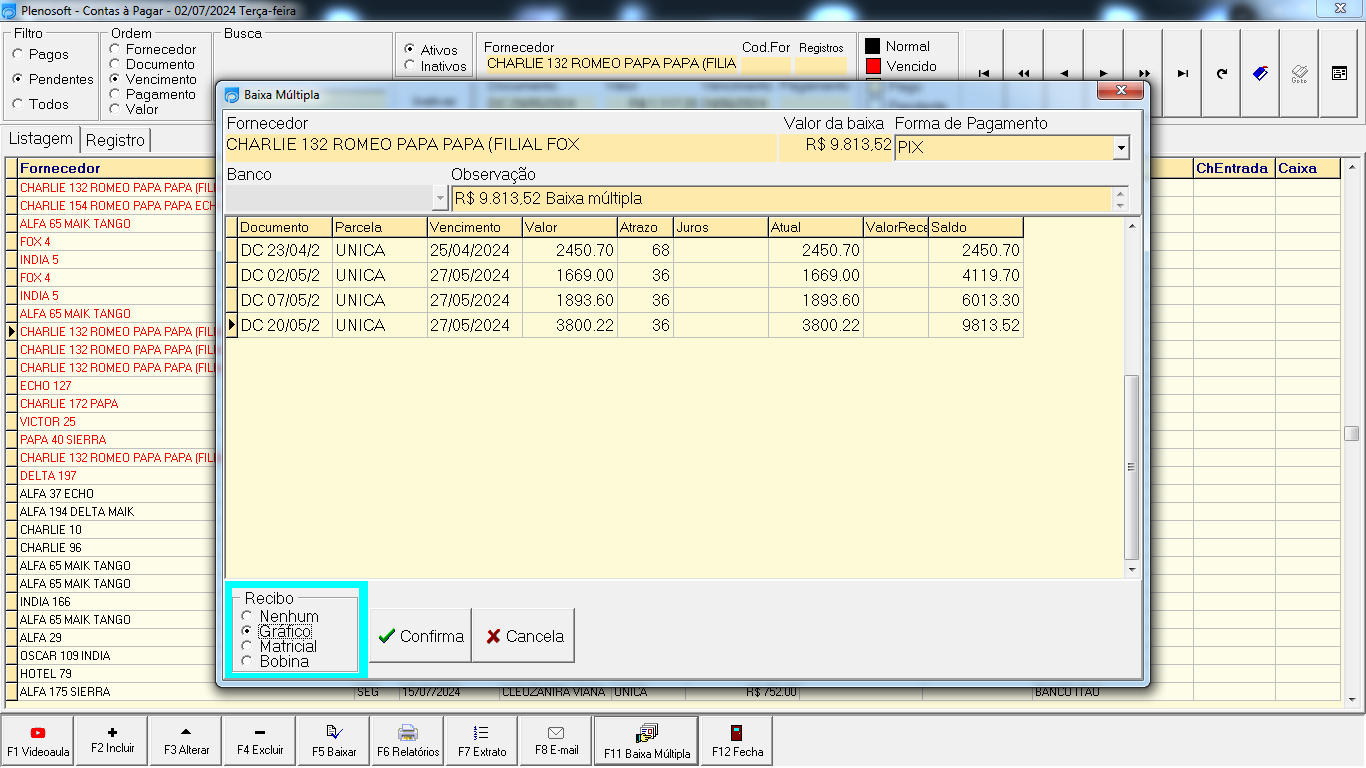Screen dimensions: 1366x768
Task: Click the Goto toolbar icon
Action: [1300, 73]
